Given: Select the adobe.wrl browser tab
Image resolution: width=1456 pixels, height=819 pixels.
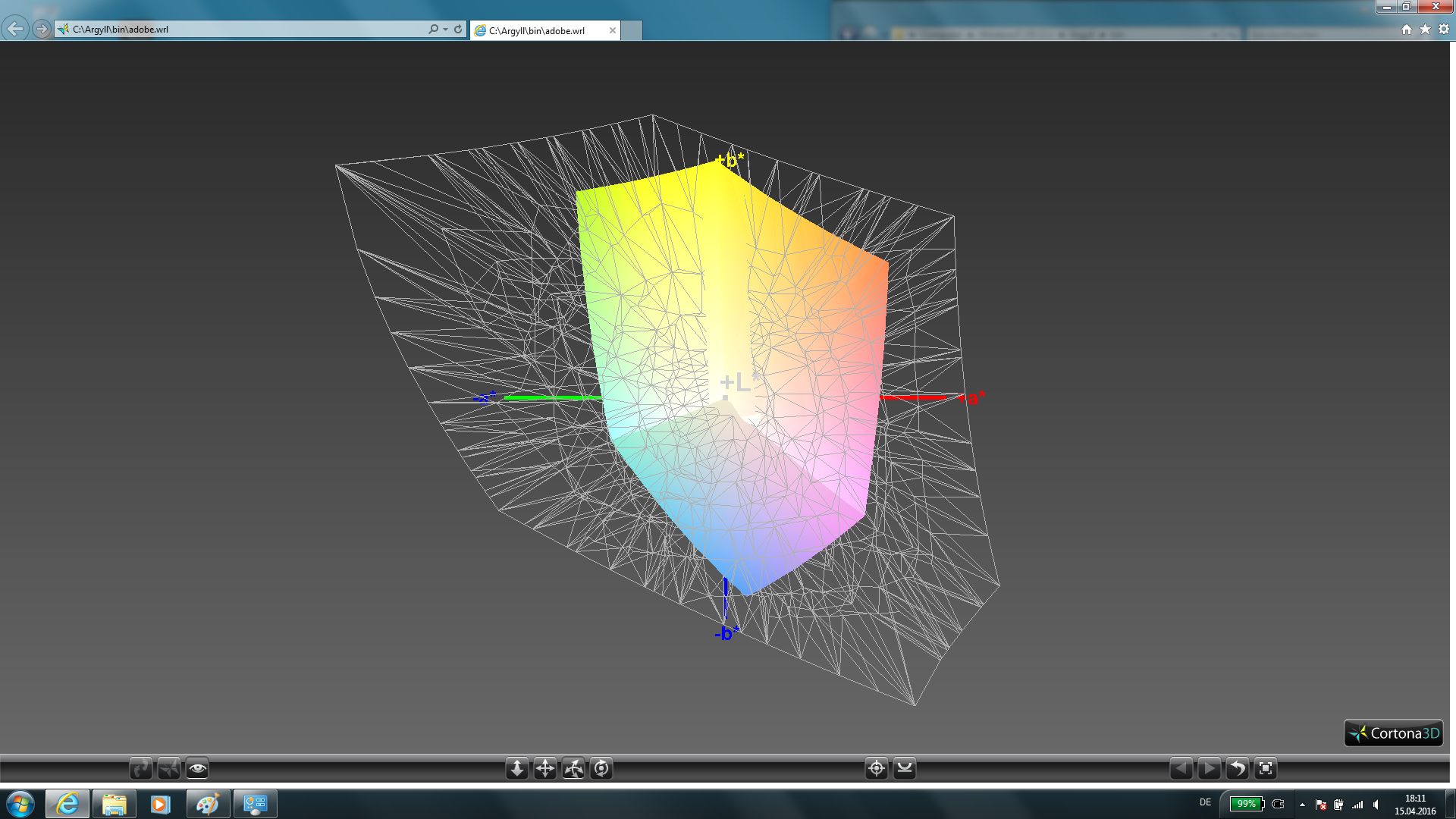Looking at the screenshot, I should pyautogui.click(x=537, y=30).
